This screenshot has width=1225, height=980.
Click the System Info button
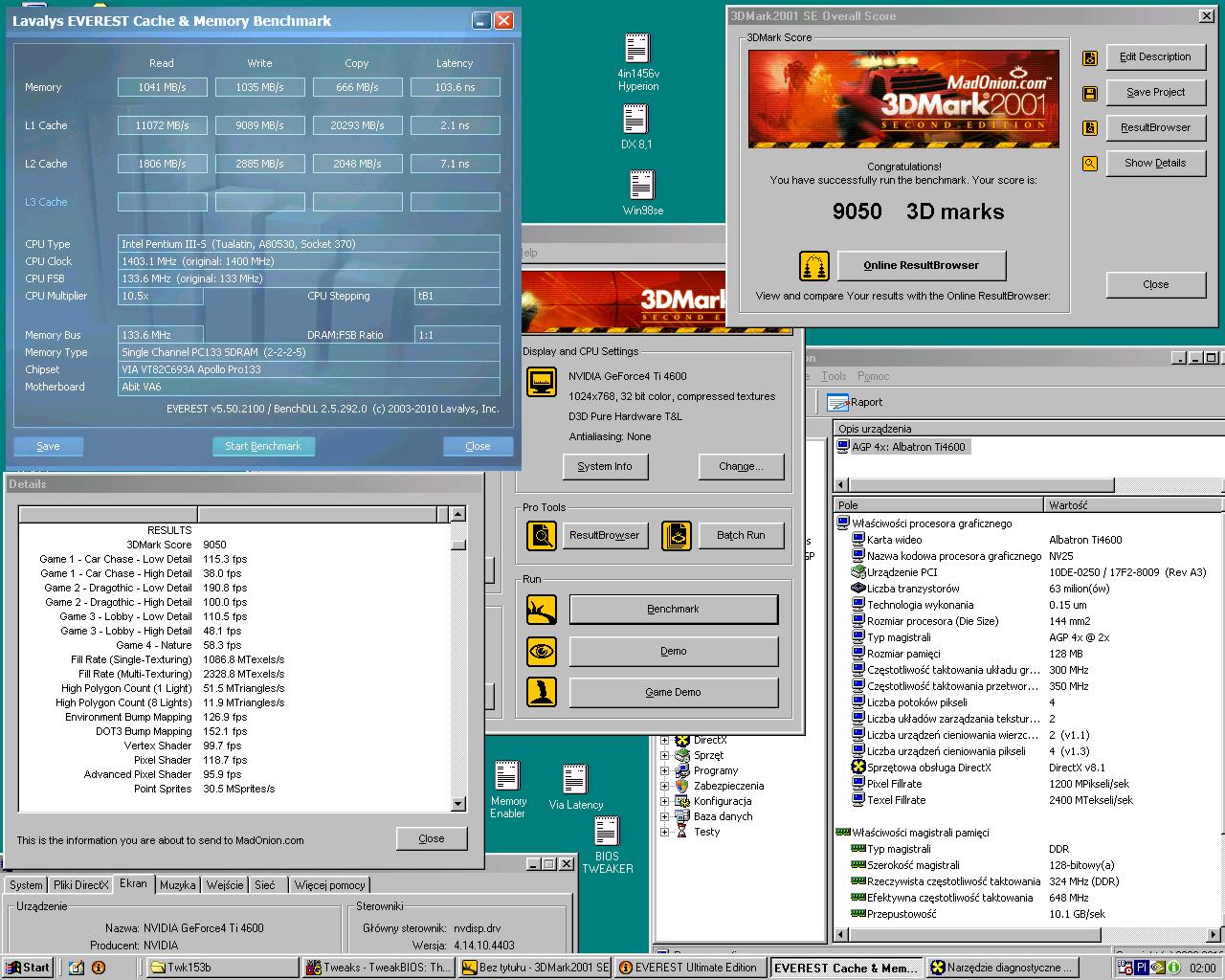[x=605, y=467]
